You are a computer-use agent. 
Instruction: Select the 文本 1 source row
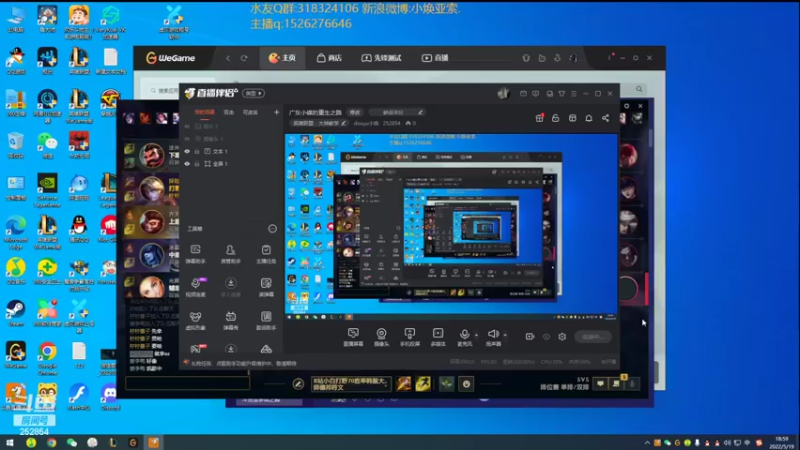click(232, 151)
